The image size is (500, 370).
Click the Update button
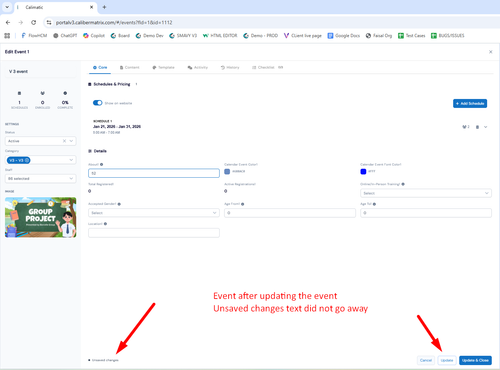[x=447, y=360]
